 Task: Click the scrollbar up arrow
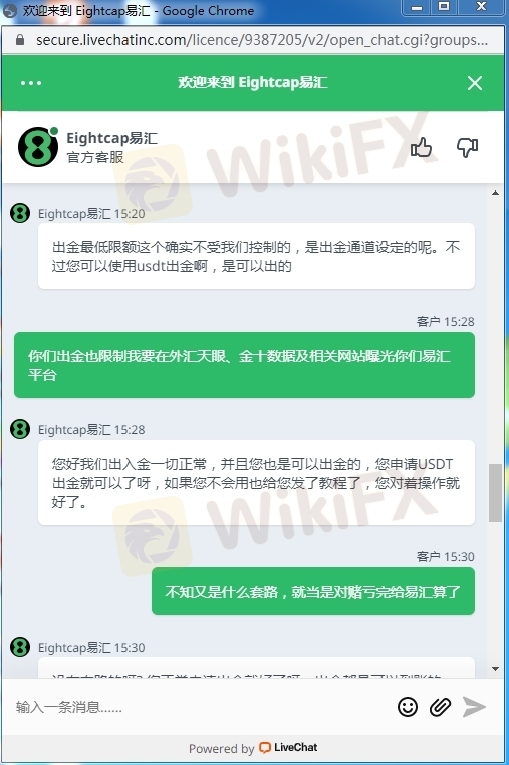(495, 193)
